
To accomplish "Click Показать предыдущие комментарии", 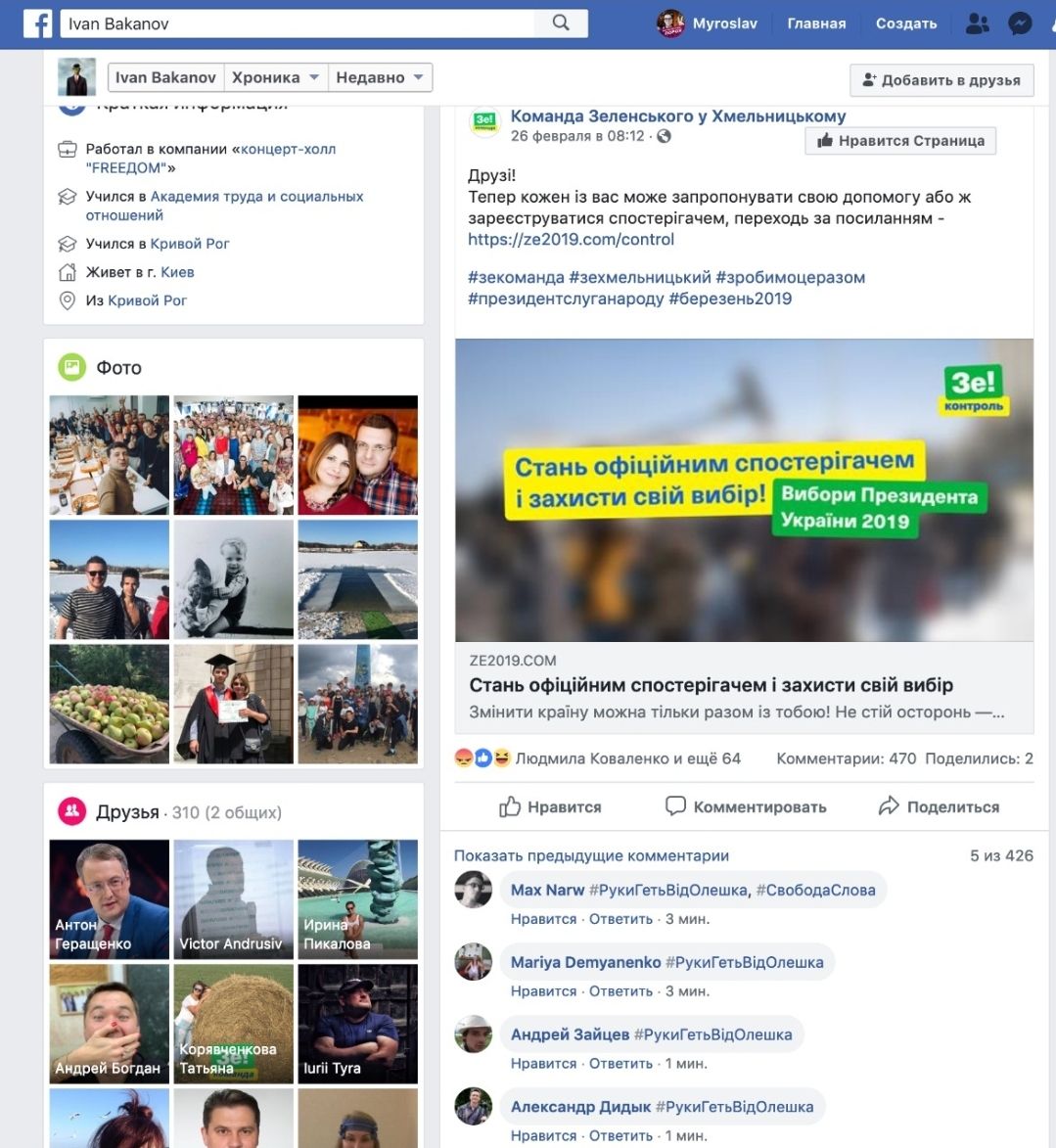I will click(x=592, y=855).
